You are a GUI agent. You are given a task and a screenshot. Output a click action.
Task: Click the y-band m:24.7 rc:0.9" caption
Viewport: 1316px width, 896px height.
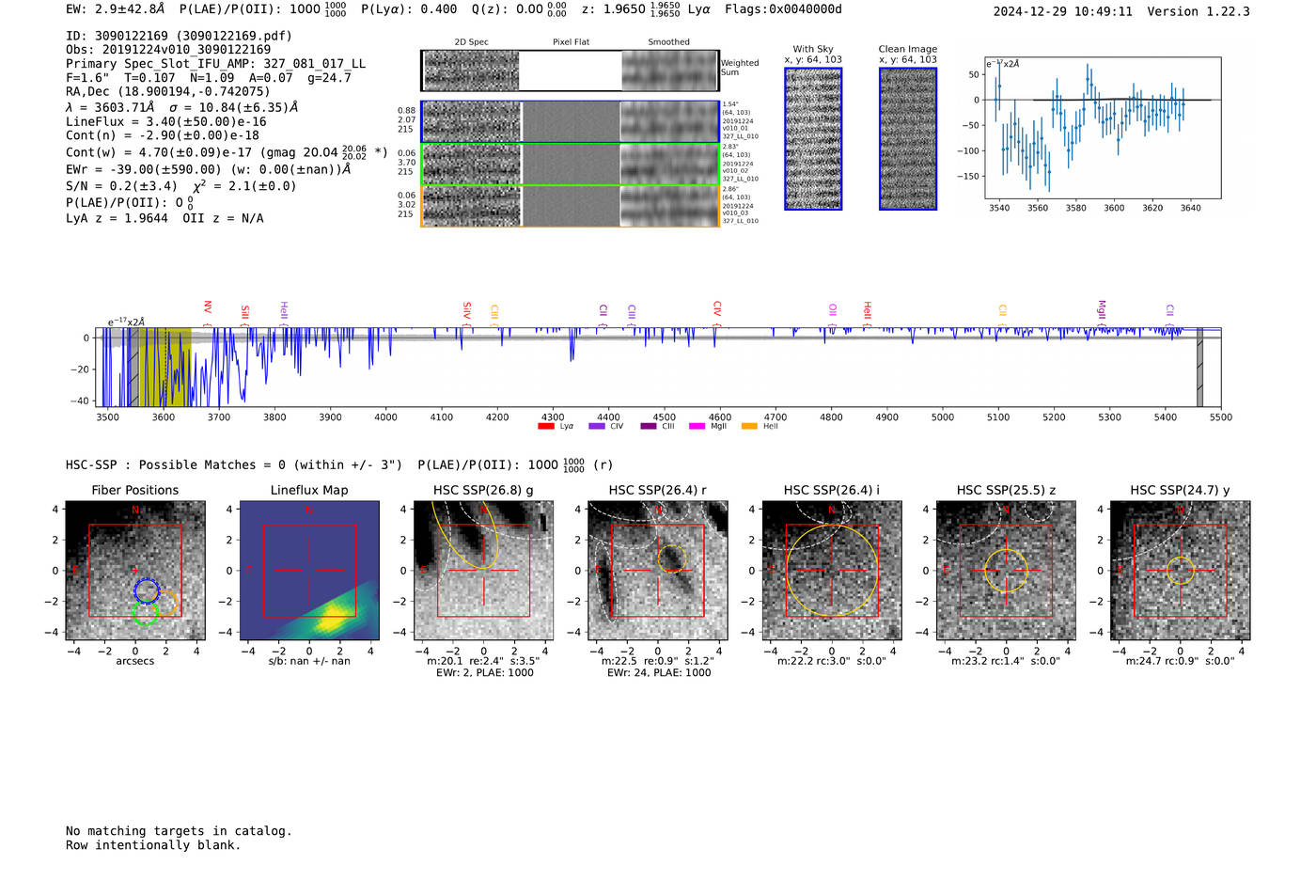point(1181,661)
